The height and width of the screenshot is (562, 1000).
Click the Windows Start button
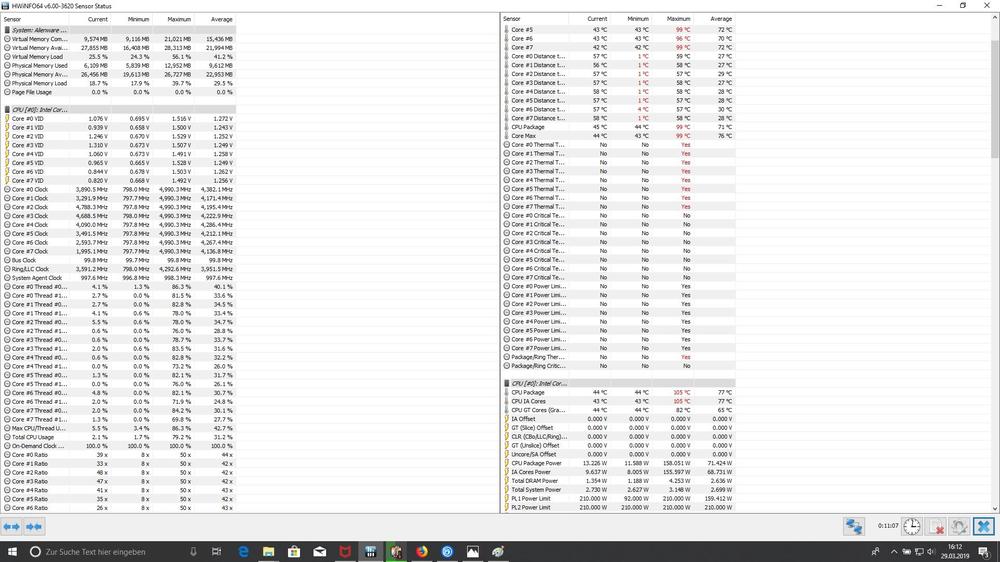point(13,551)
